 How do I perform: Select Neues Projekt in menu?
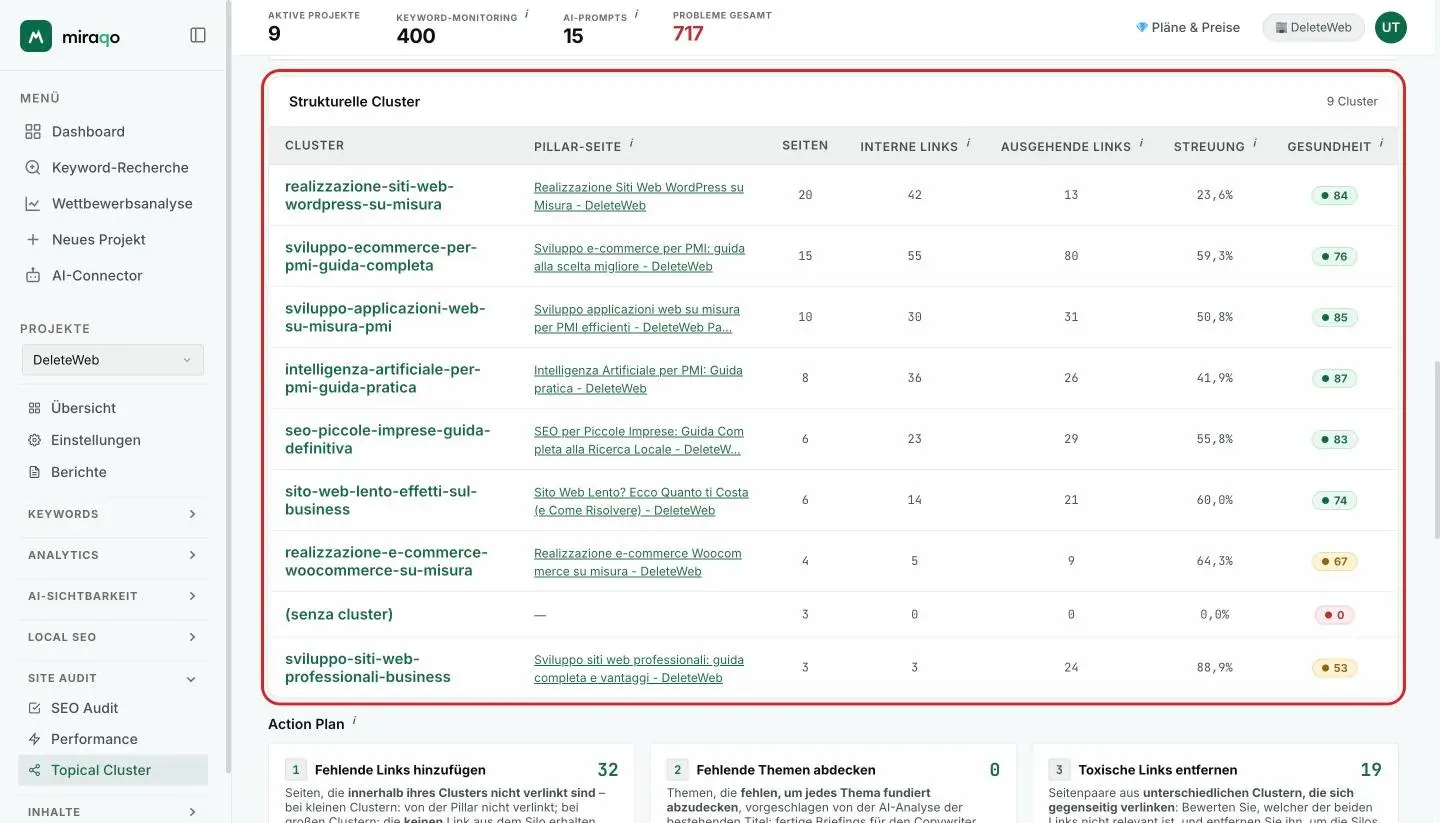coord(113,239)
